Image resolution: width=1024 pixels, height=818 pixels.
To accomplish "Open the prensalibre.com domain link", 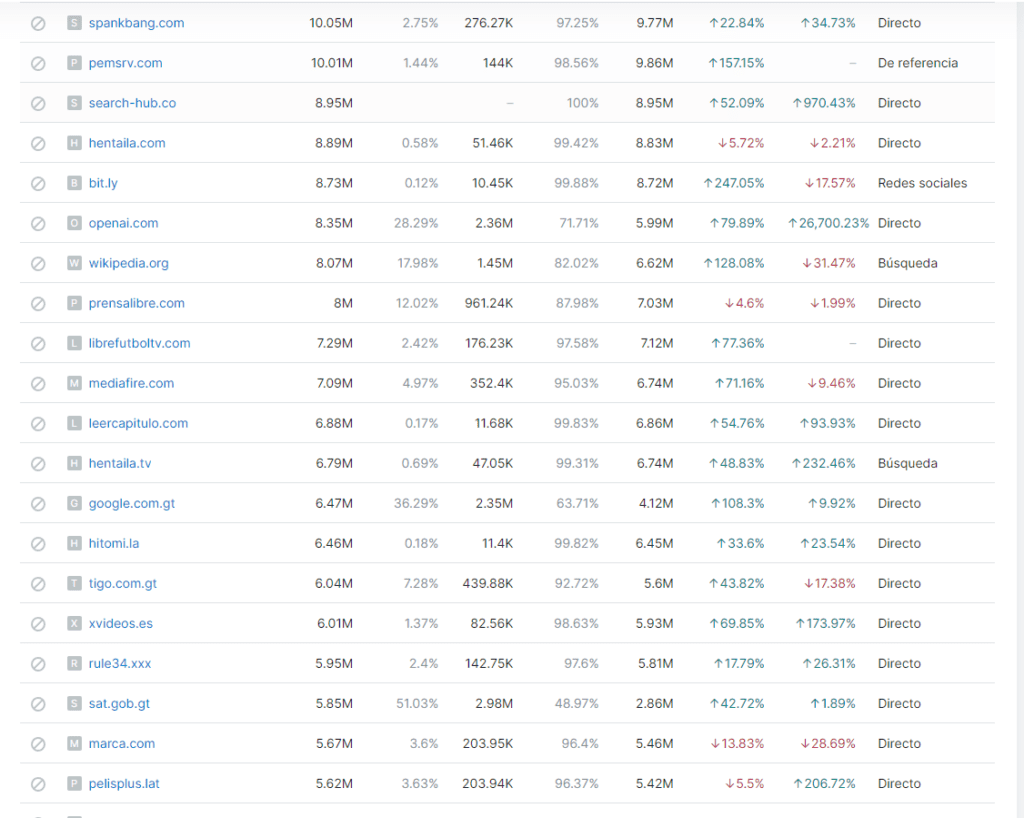I will coord(136,304).
